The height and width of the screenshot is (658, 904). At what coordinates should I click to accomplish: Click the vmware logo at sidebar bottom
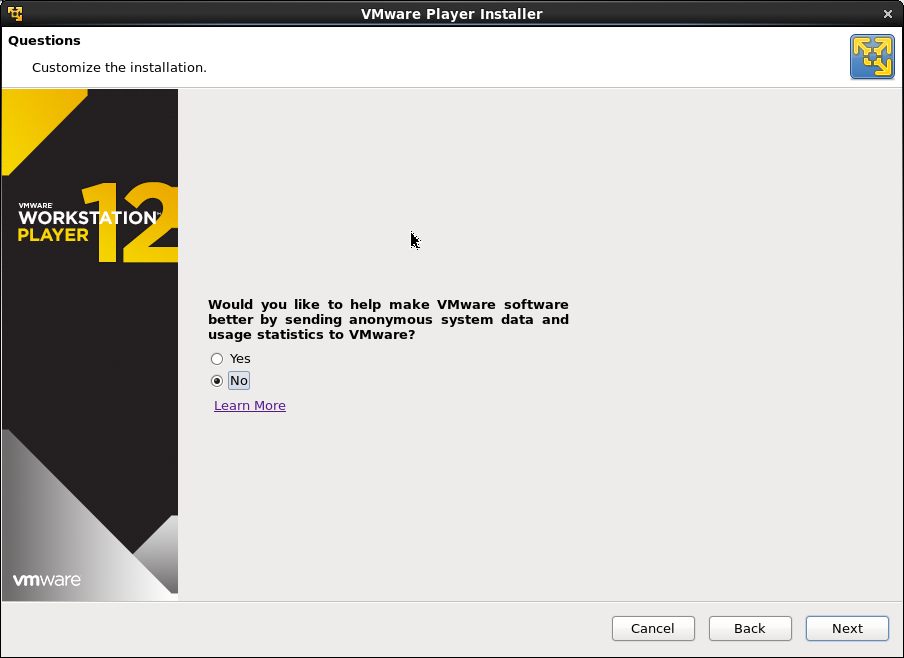tap(47, 580)
